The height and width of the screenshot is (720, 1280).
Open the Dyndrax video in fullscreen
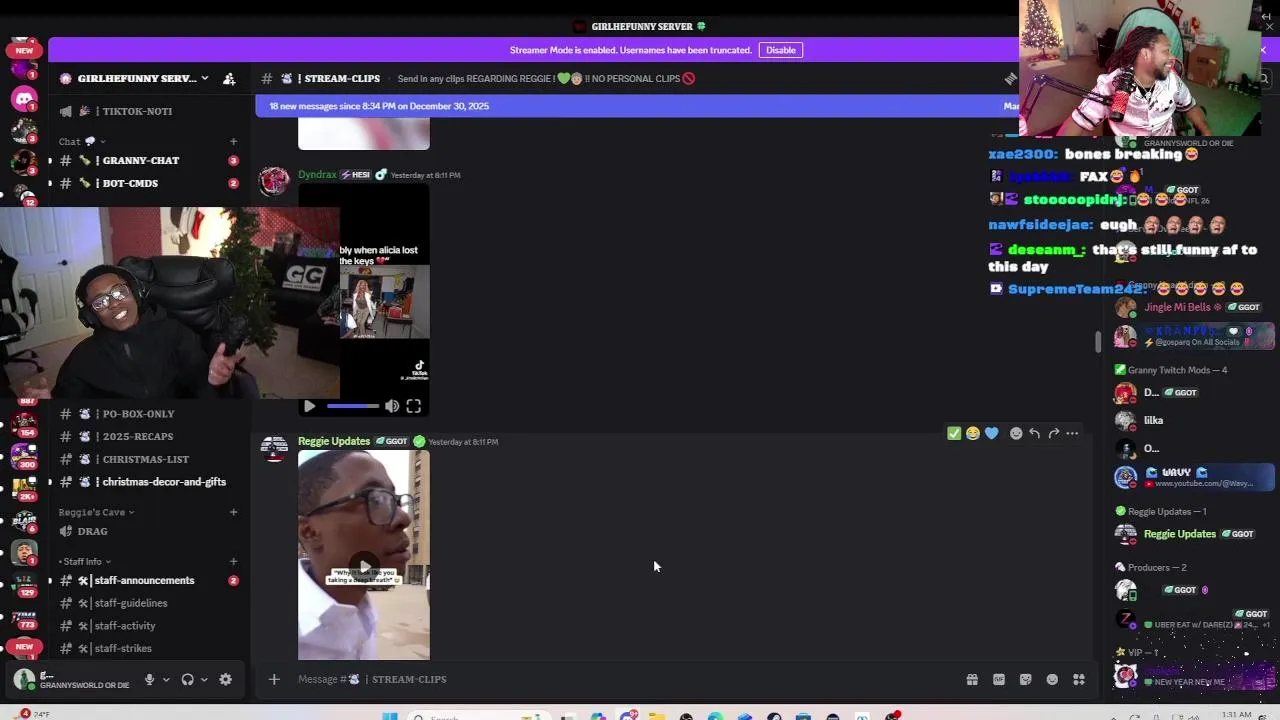pos(413,406)
